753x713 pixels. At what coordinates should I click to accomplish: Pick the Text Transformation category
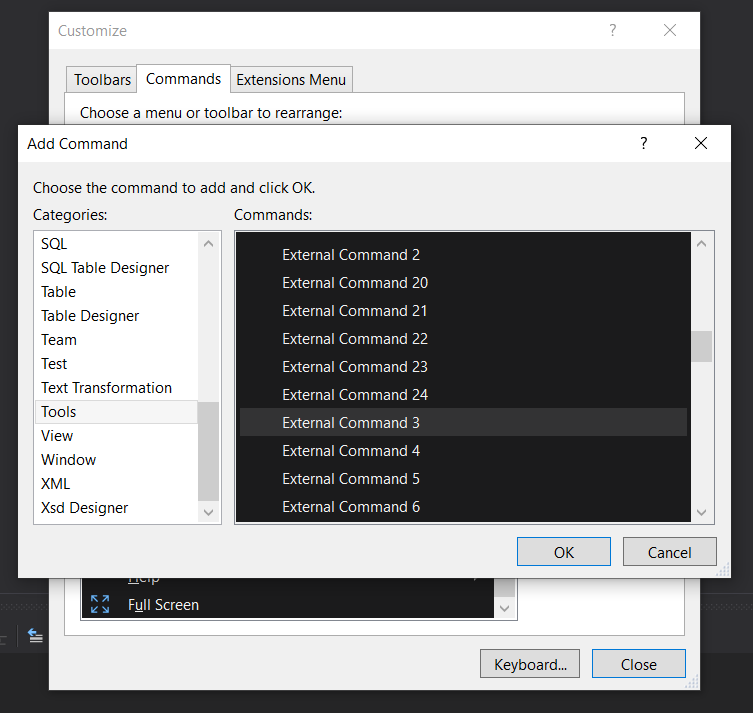click(x=116, y=388)
